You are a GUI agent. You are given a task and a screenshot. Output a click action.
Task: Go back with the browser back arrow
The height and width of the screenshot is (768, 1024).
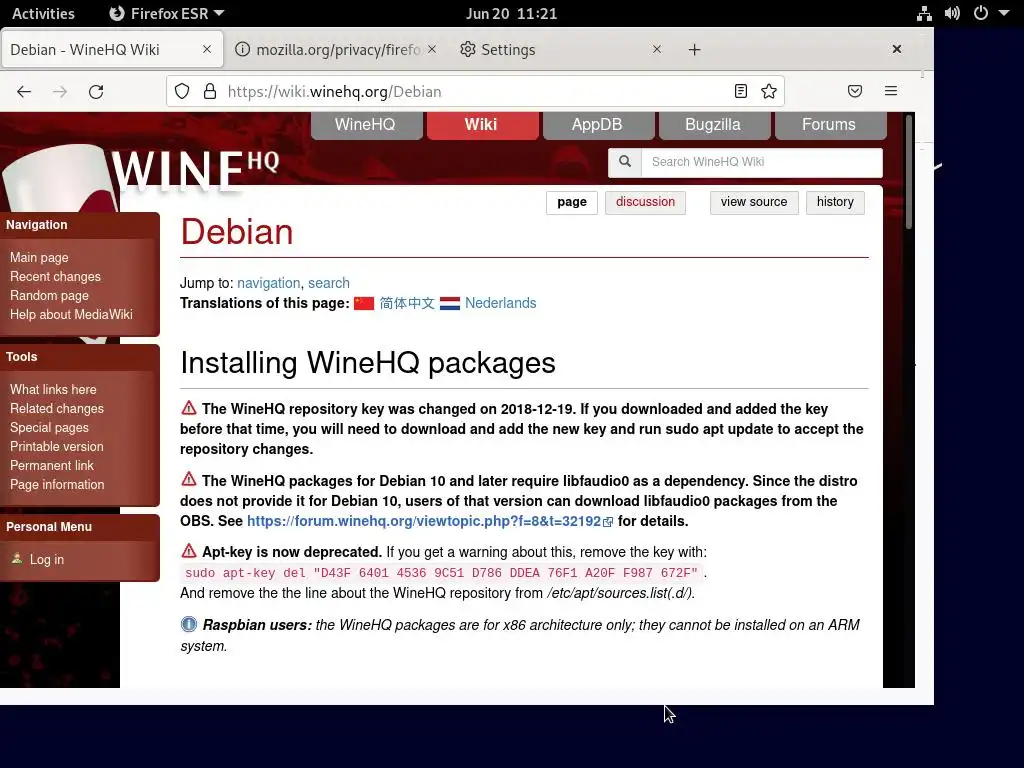pyautogui.click(x=24, y=92)
